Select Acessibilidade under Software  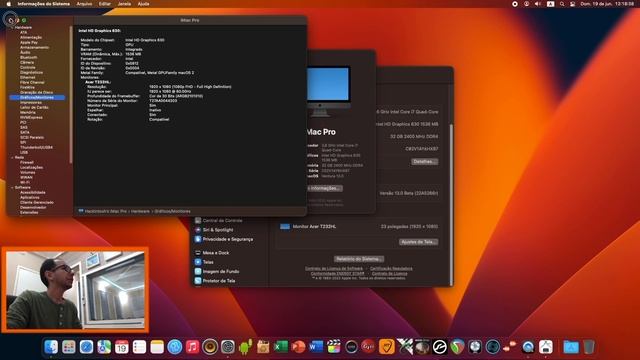(33, 192)
